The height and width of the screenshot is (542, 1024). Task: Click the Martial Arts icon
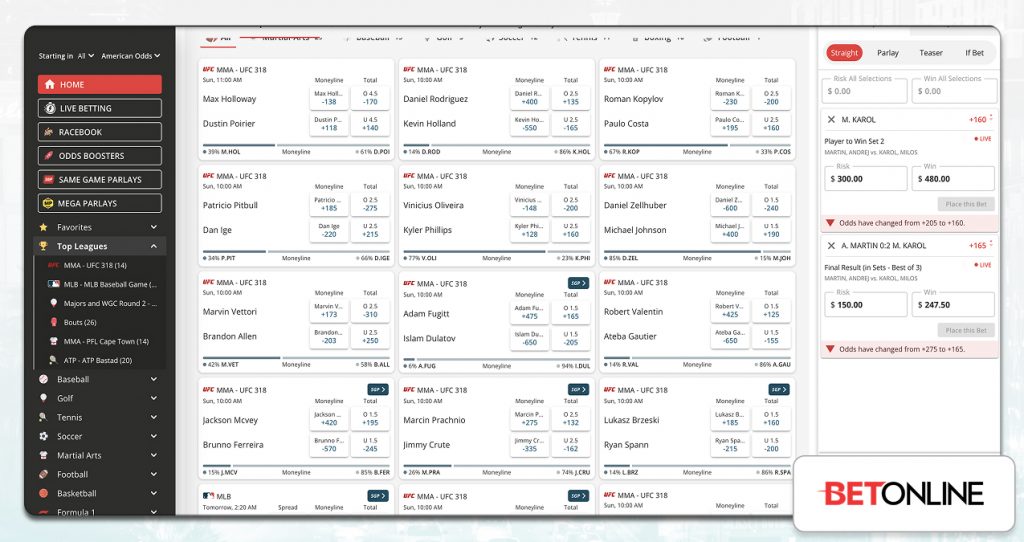tap(44, 455)
